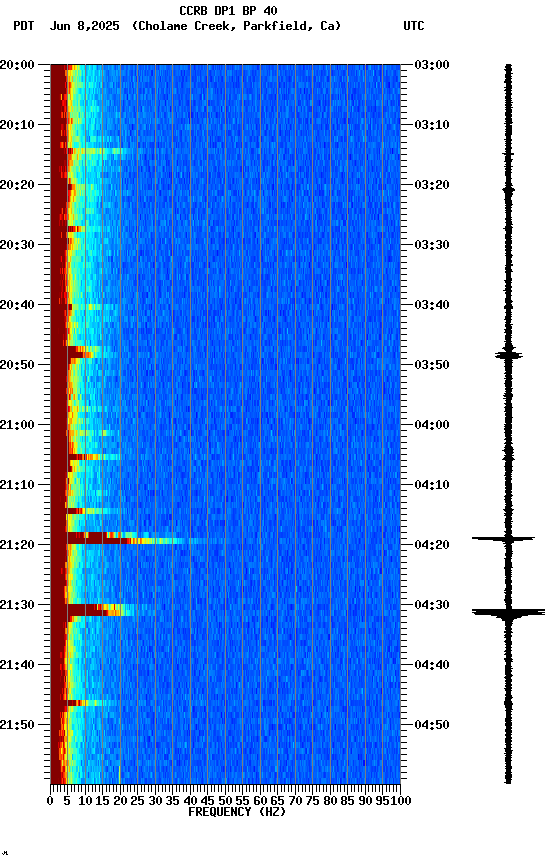The image size is (552, 864).
Task: Click the 25 Hz frequency axis tick label
Action: click(138, 801)
